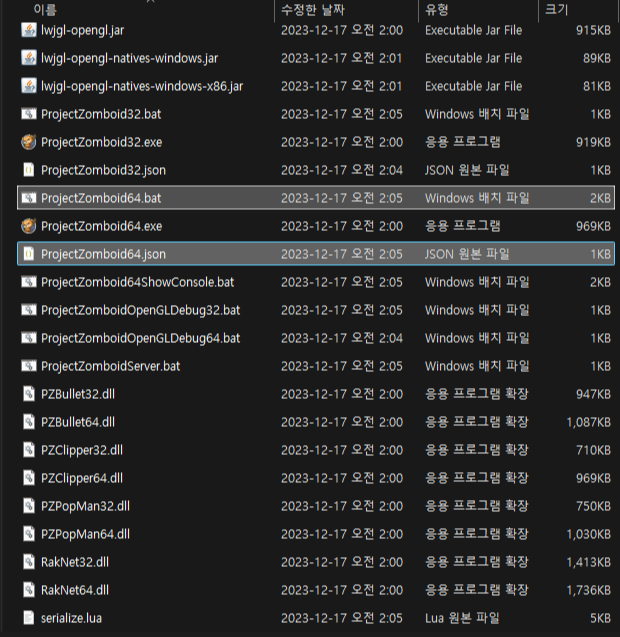This screenshot has width=620, height=637.
Task: Select the file name ProjectZomboid64.bat
Action: [x=101, y=198]
